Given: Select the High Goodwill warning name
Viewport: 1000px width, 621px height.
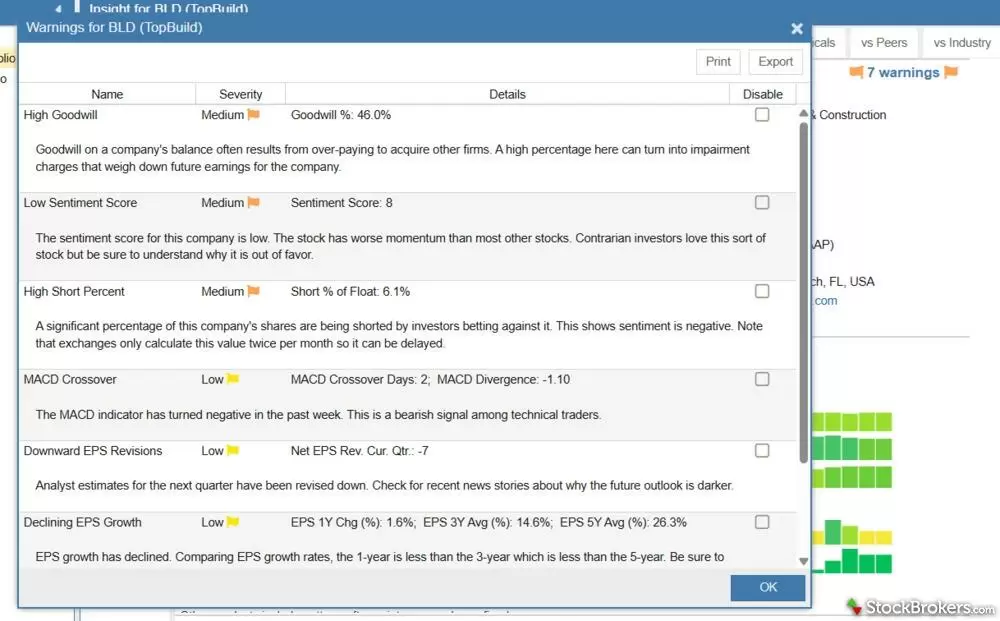Looking at the screenshot, I should pyautogui.click(x=61, y=115).
